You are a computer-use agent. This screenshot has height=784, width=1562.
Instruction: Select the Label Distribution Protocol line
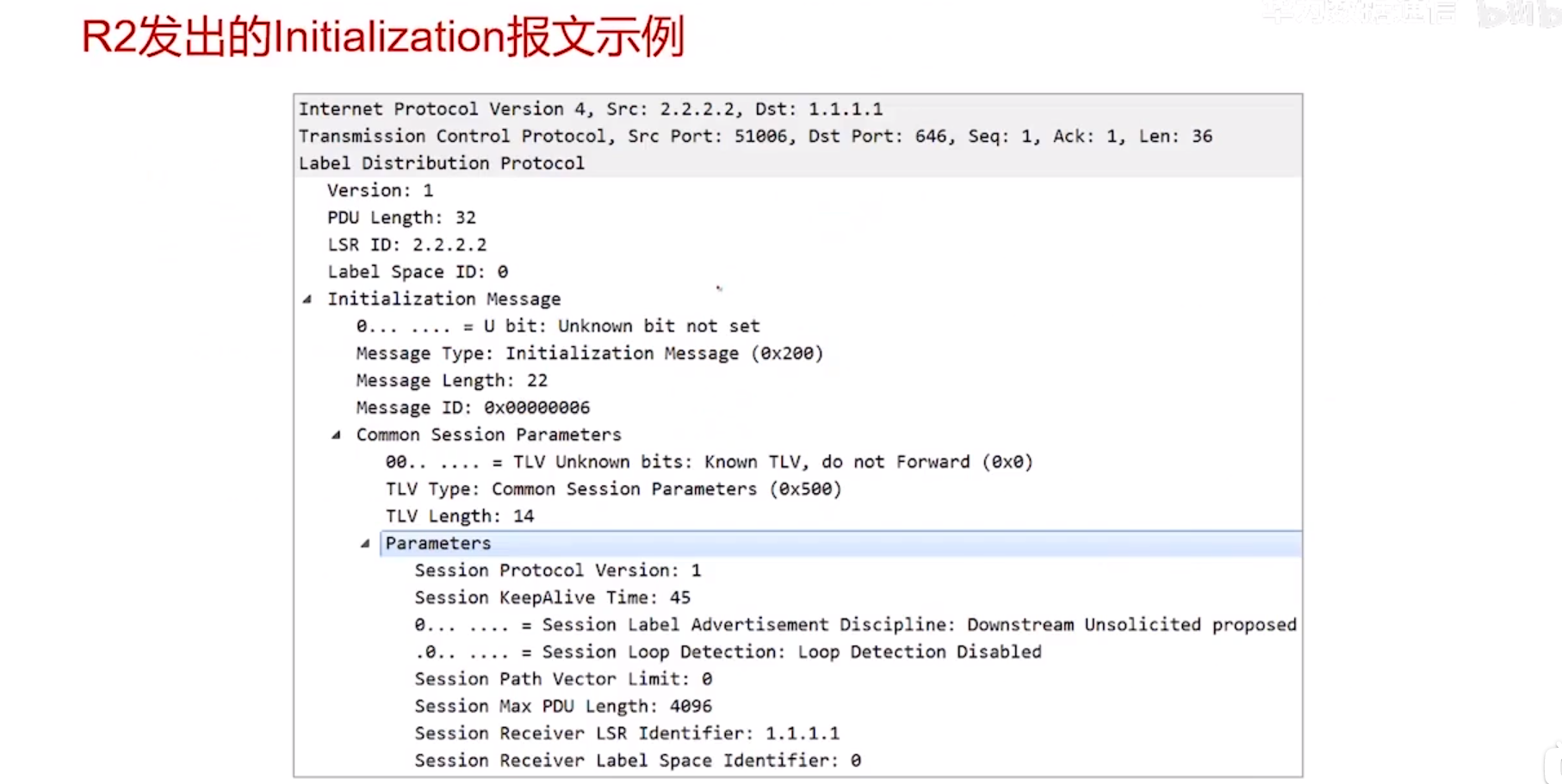pyautogui.click(x=442, y=164)
